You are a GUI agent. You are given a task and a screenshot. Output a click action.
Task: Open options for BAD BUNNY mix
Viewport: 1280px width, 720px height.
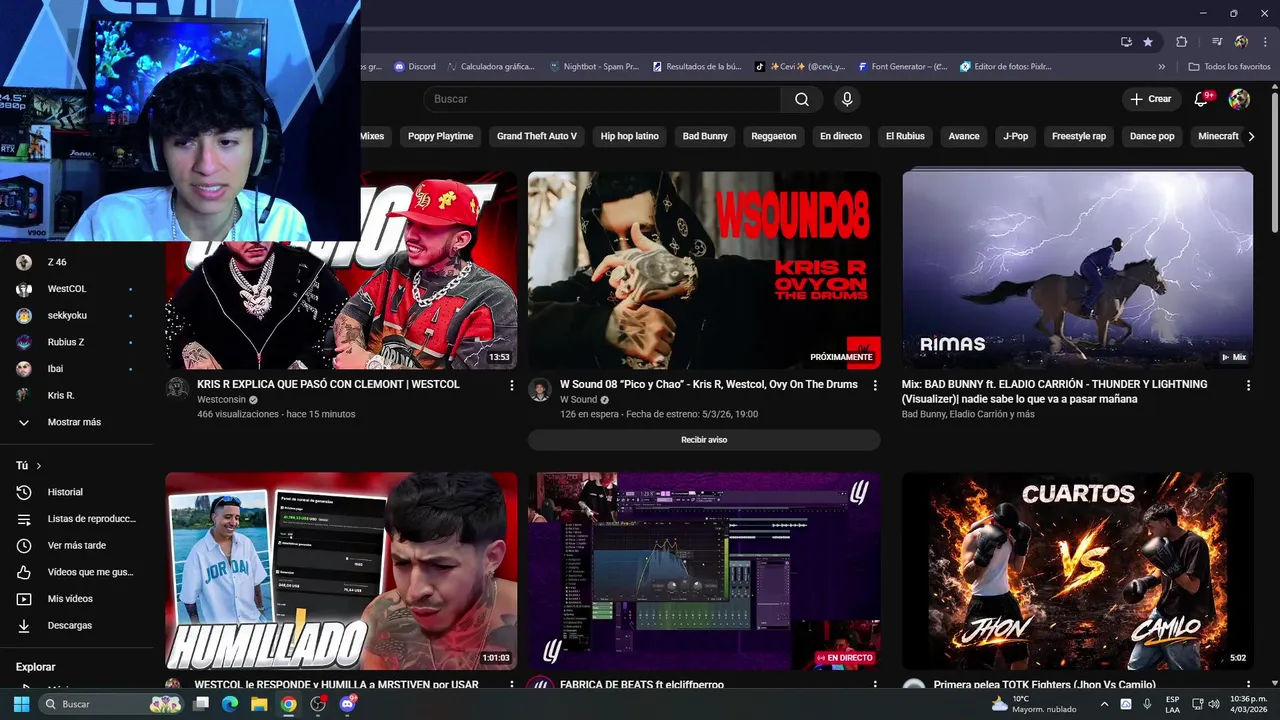pyautogui.click(x=1248, y=385)
